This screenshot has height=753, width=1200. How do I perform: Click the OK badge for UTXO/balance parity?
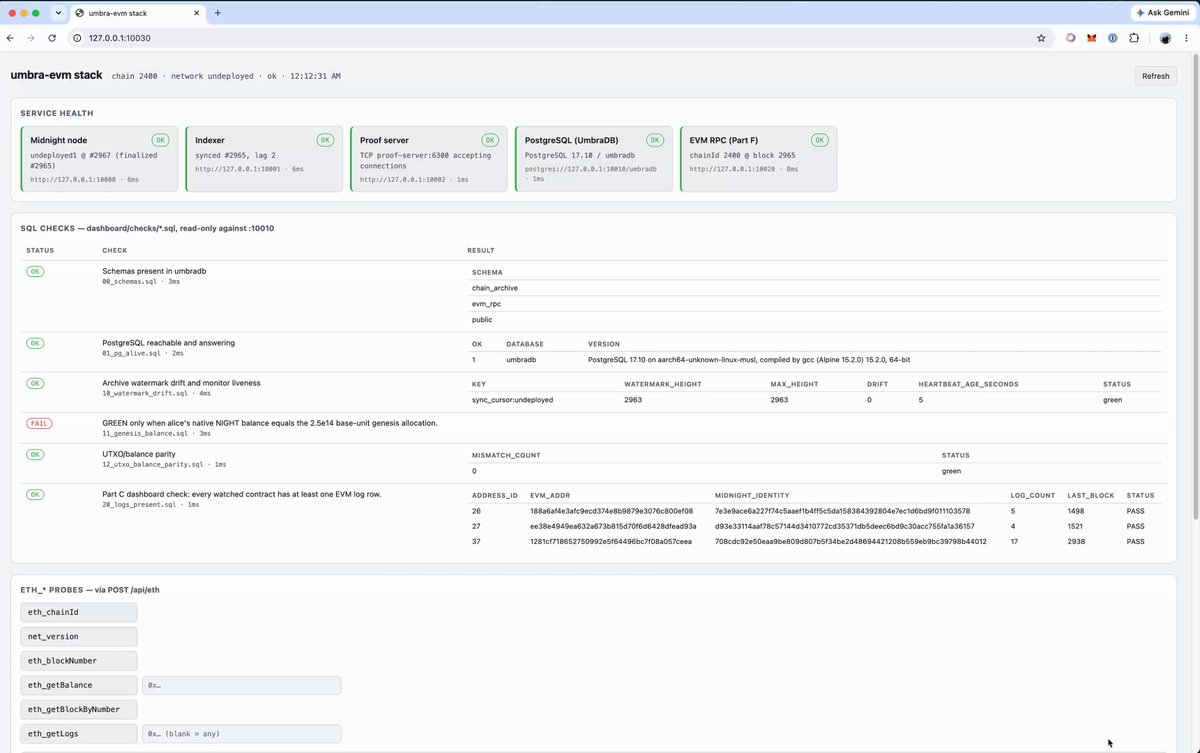[x=35, y=454]
